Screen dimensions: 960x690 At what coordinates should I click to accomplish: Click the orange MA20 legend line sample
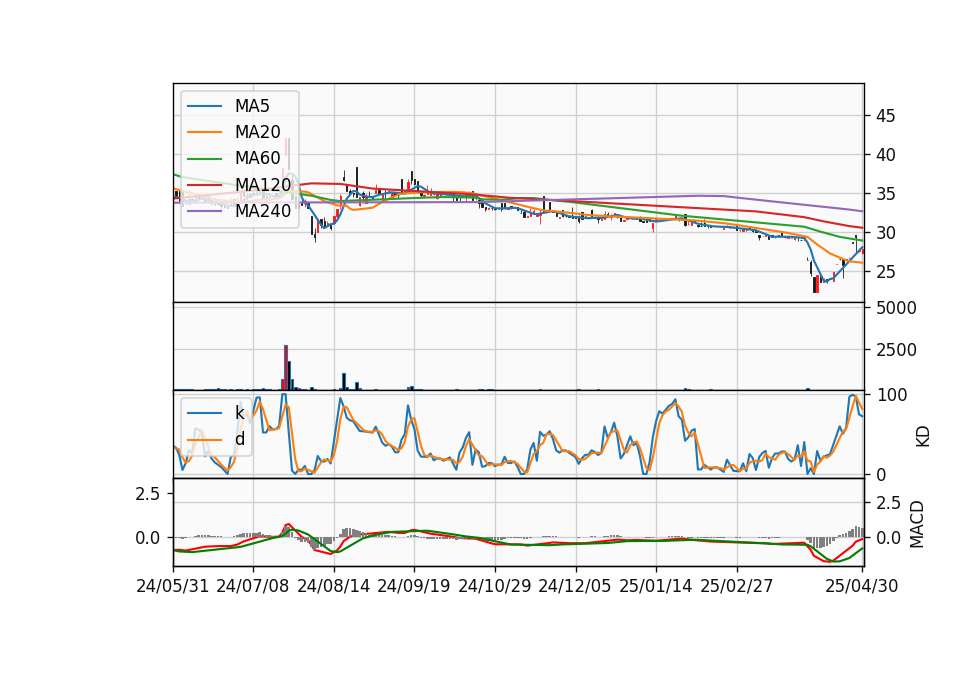(204, 132)
